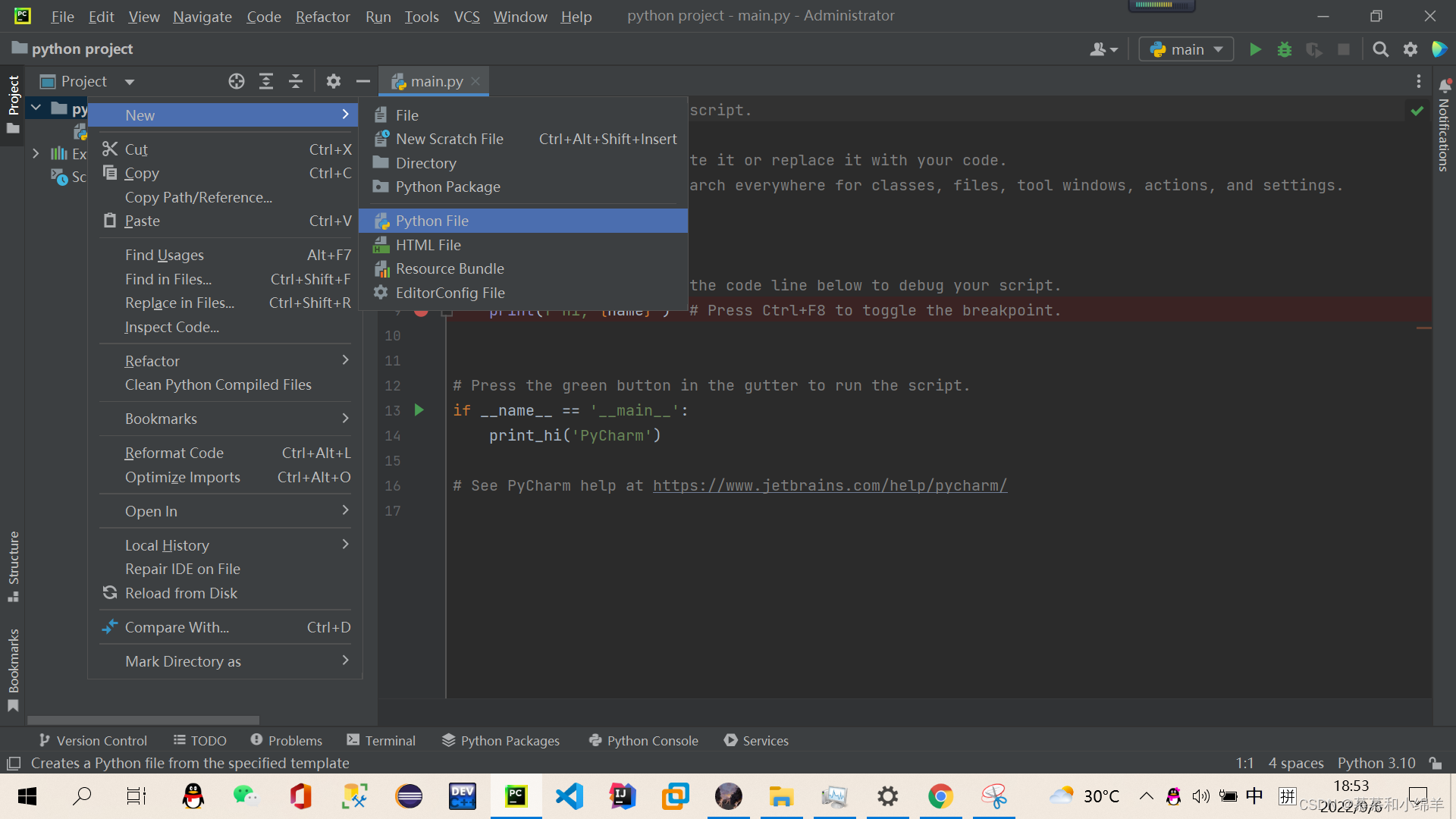Open the Debug tool window icon
The width and height of the screenshot is (1456, 819).
coord(1283,48)
